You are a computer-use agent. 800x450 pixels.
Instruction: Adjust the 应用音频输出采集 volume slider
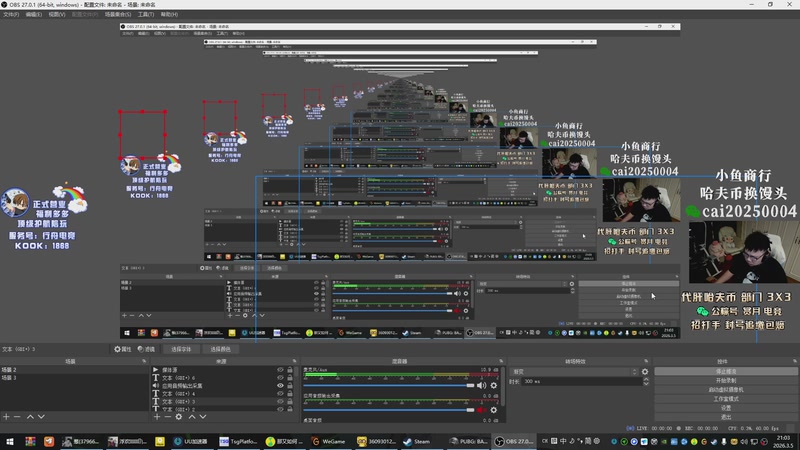click(x=389, y=410)
